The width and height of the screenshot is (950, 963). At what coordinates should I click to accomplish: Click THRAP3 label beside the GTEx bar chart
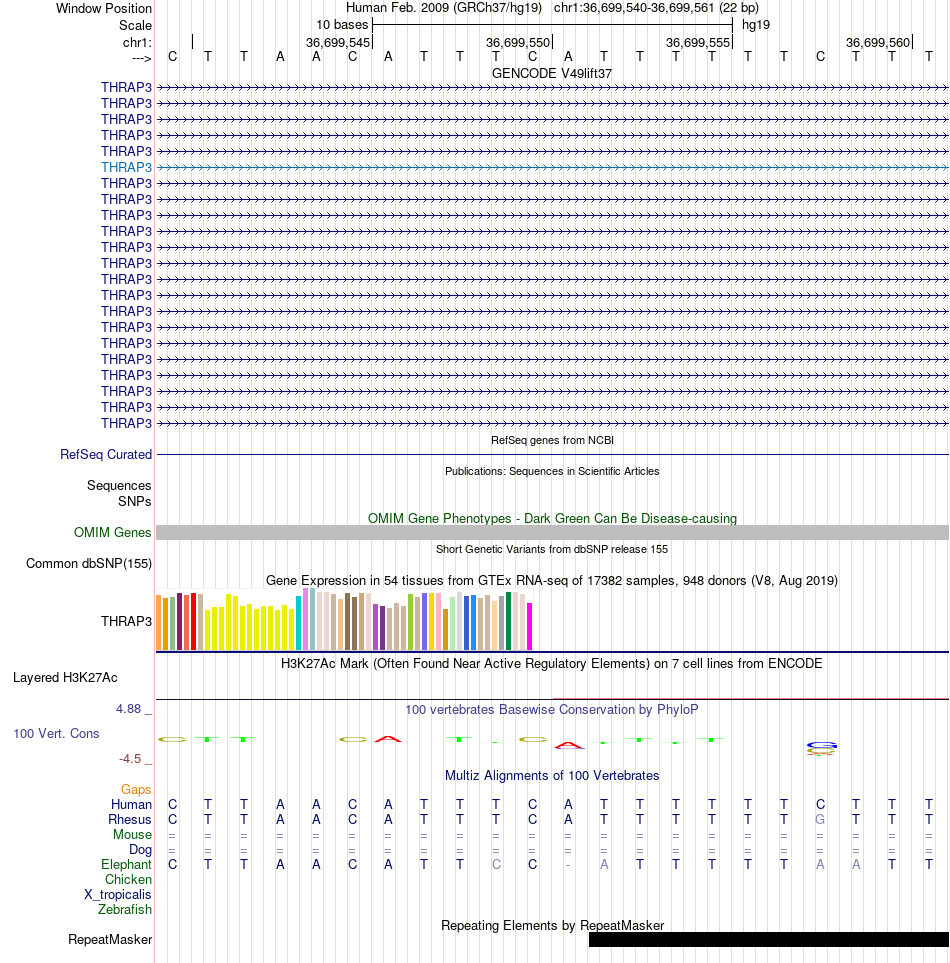(x=126, y=621)
